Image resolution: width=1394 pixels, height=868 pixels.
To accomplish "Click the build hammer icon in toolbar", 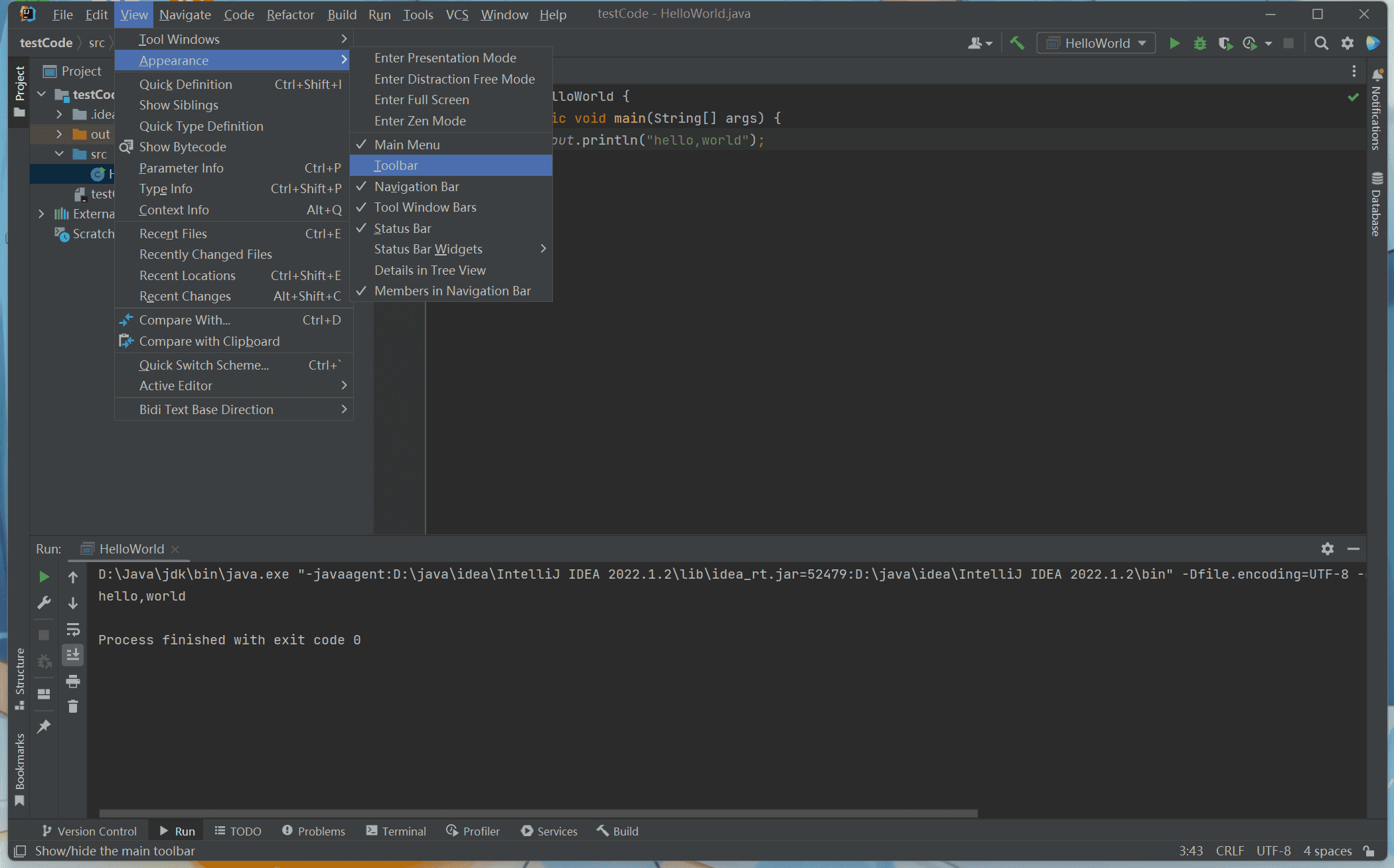I will pos(1017,43).
